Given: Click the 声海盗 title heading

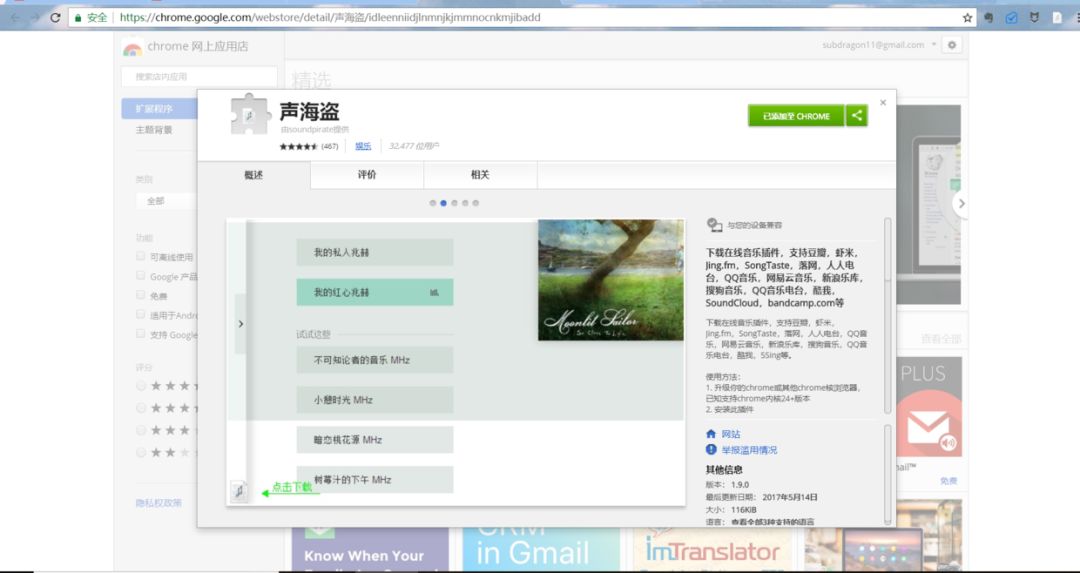Looking at the screenshot, I should pyautogui.click(x=309, y=112).
